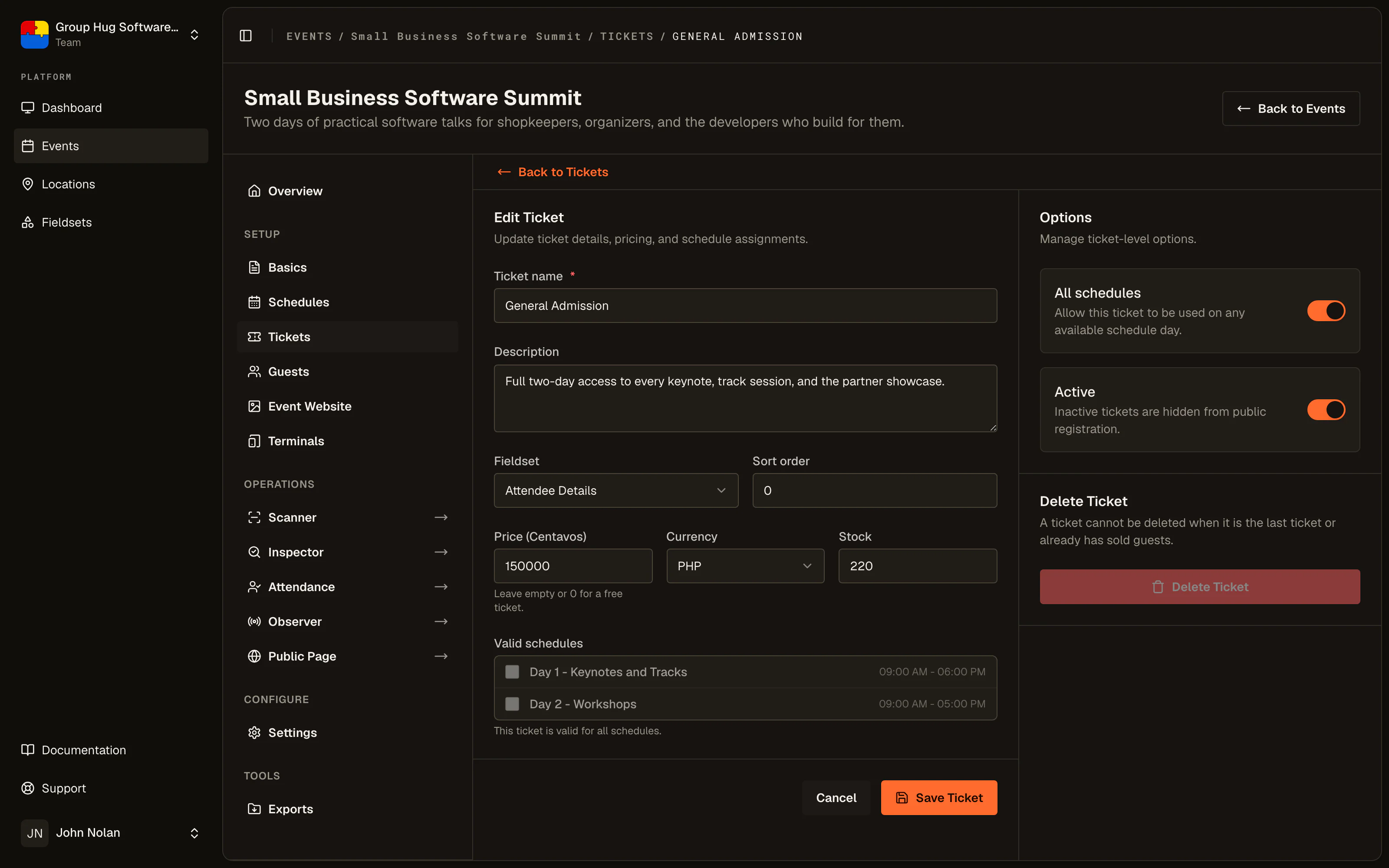Click the Observer broadcast icon
This screenshot has width=1389, height=868.
(254, 622)
